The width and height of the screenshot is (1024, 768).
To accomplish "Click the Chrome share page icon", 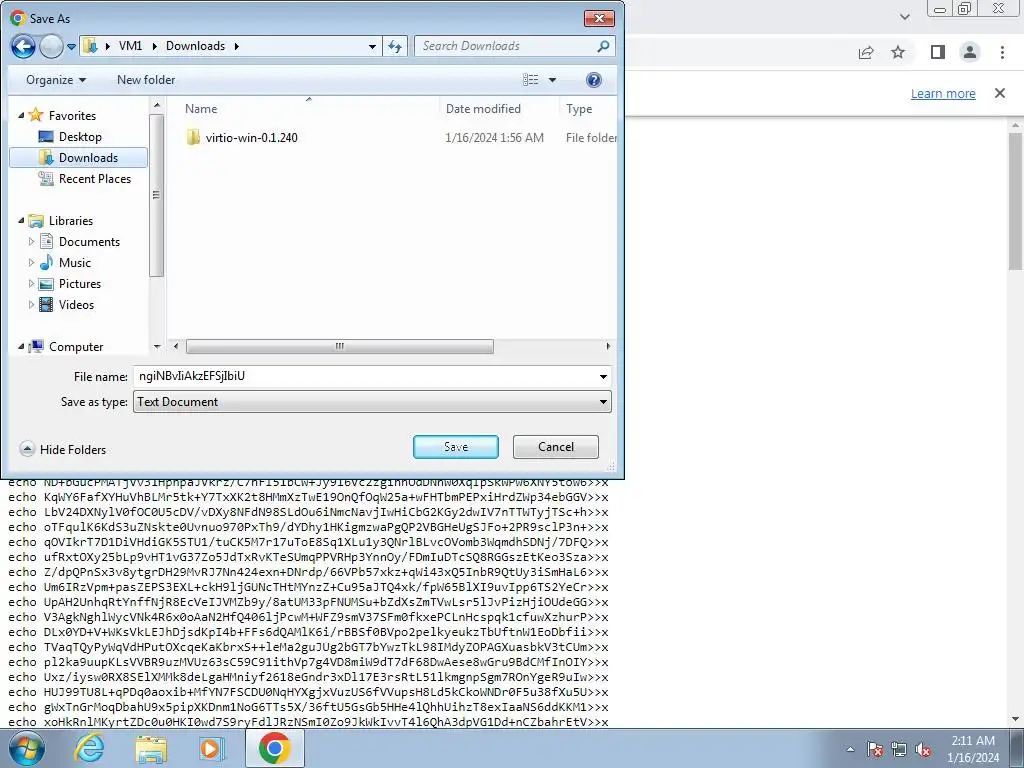I will (x=866, y=52).
